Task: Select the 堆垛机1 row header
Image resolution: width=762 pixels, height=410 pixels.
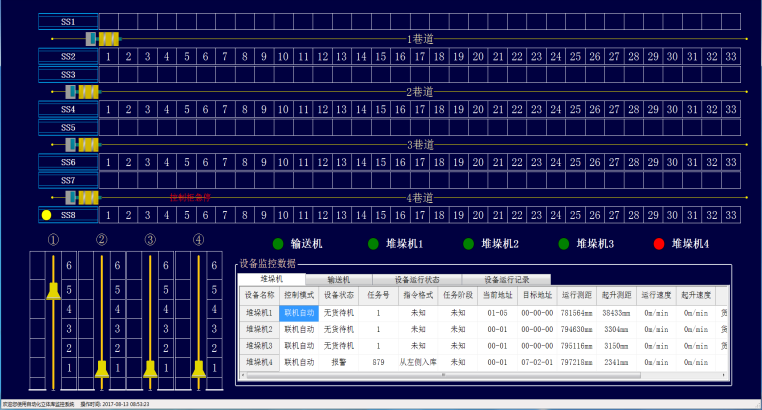Action: click(x=259, y=313)
